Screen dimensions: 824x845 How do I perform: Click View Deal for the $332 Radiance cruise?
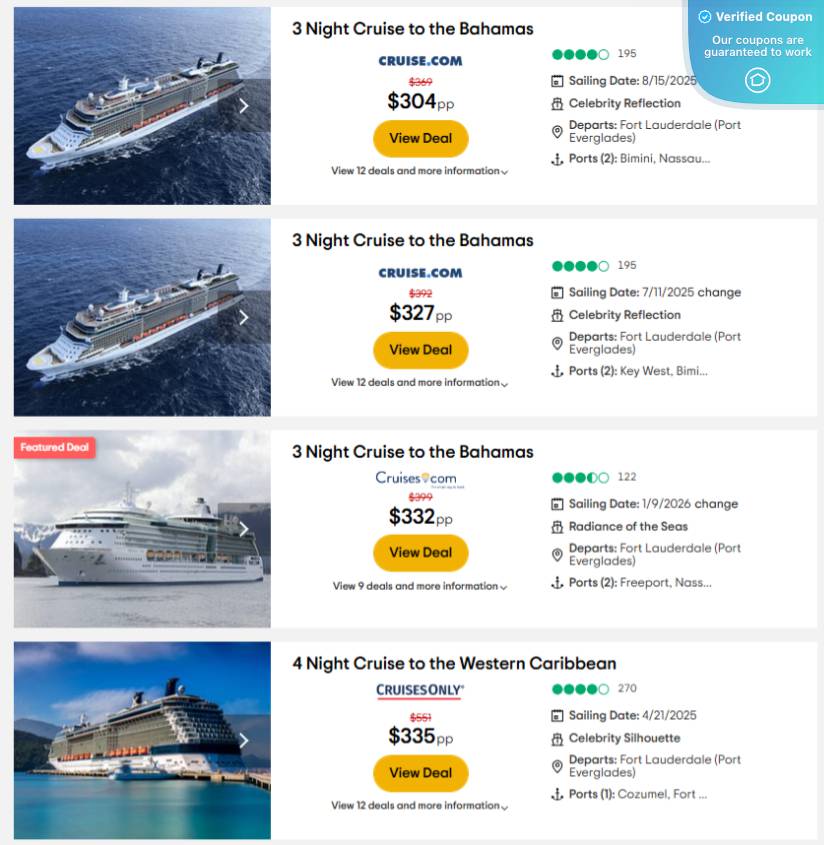(420, 552)
